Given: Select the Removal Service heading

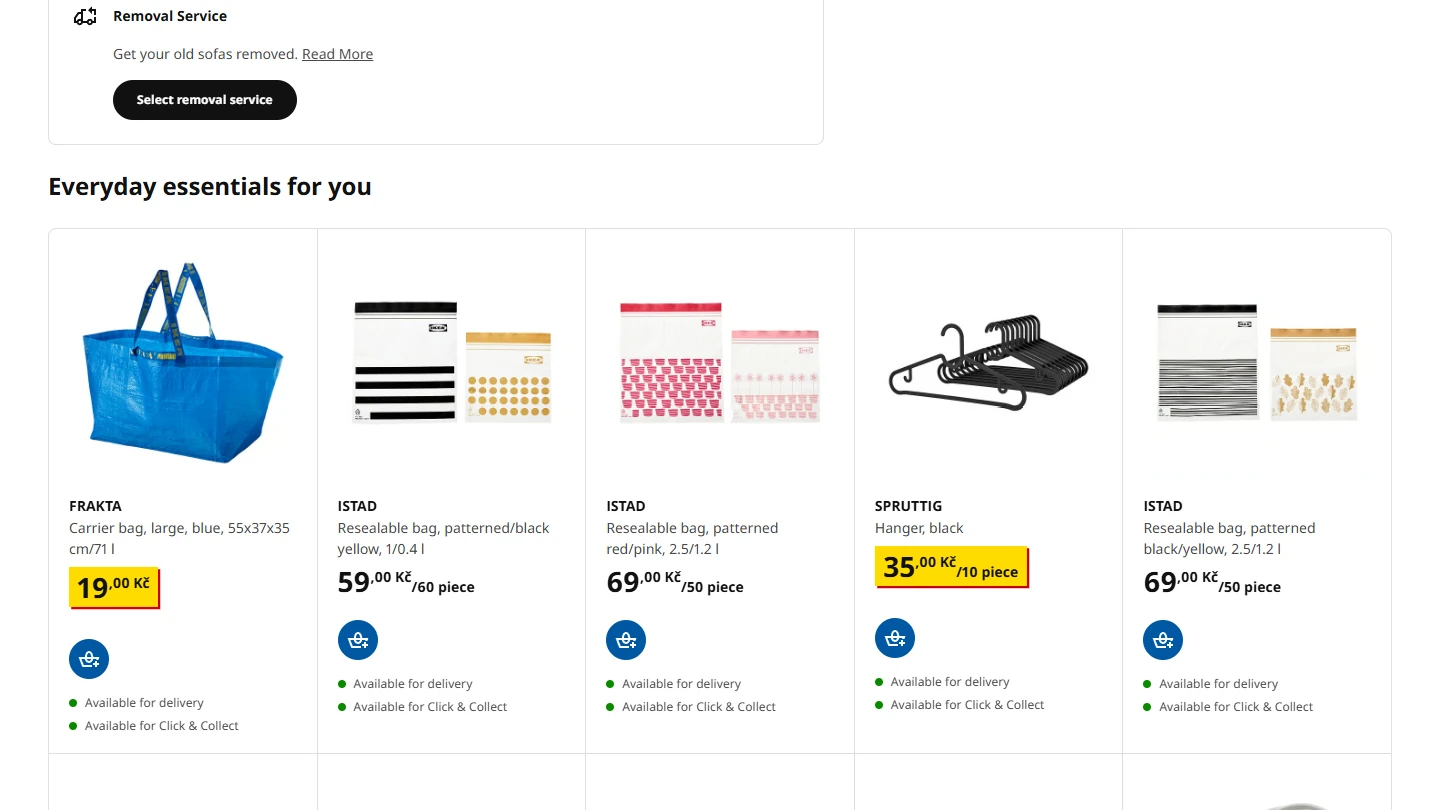Looking at the screenshot, I should point(170,16).
